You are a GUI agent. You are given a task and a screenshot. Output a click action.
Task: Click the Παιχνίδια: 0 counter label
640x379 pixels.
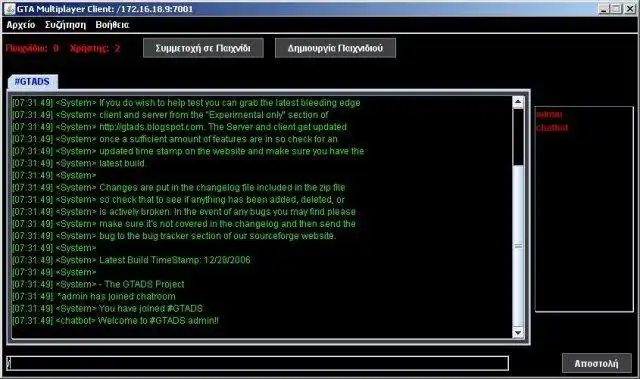coord(32,48)
